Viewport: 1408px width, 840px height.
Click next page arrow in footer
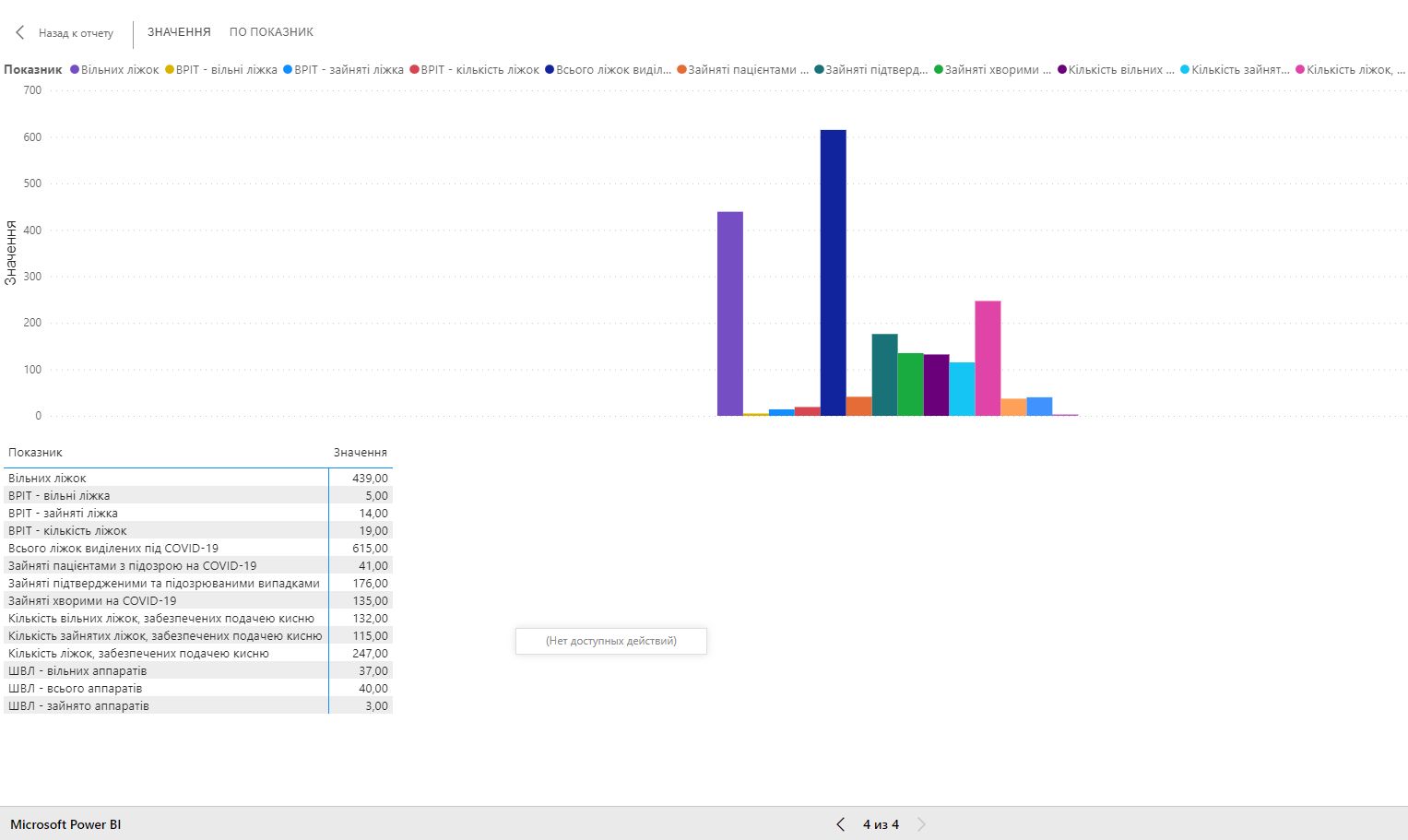pos(921,824)
